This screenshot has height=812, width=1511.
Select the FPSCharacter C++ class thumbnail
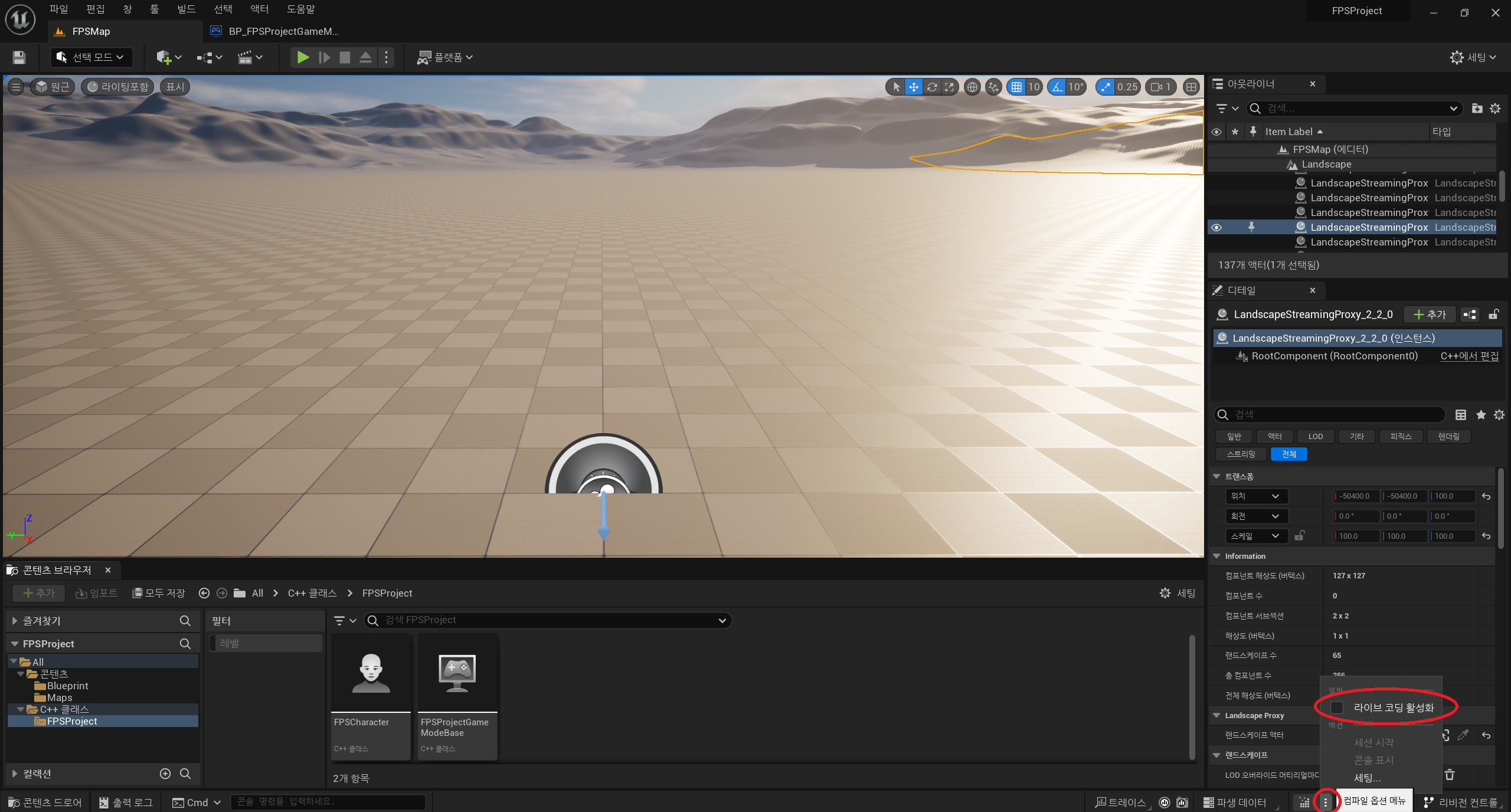click(371, 674)
